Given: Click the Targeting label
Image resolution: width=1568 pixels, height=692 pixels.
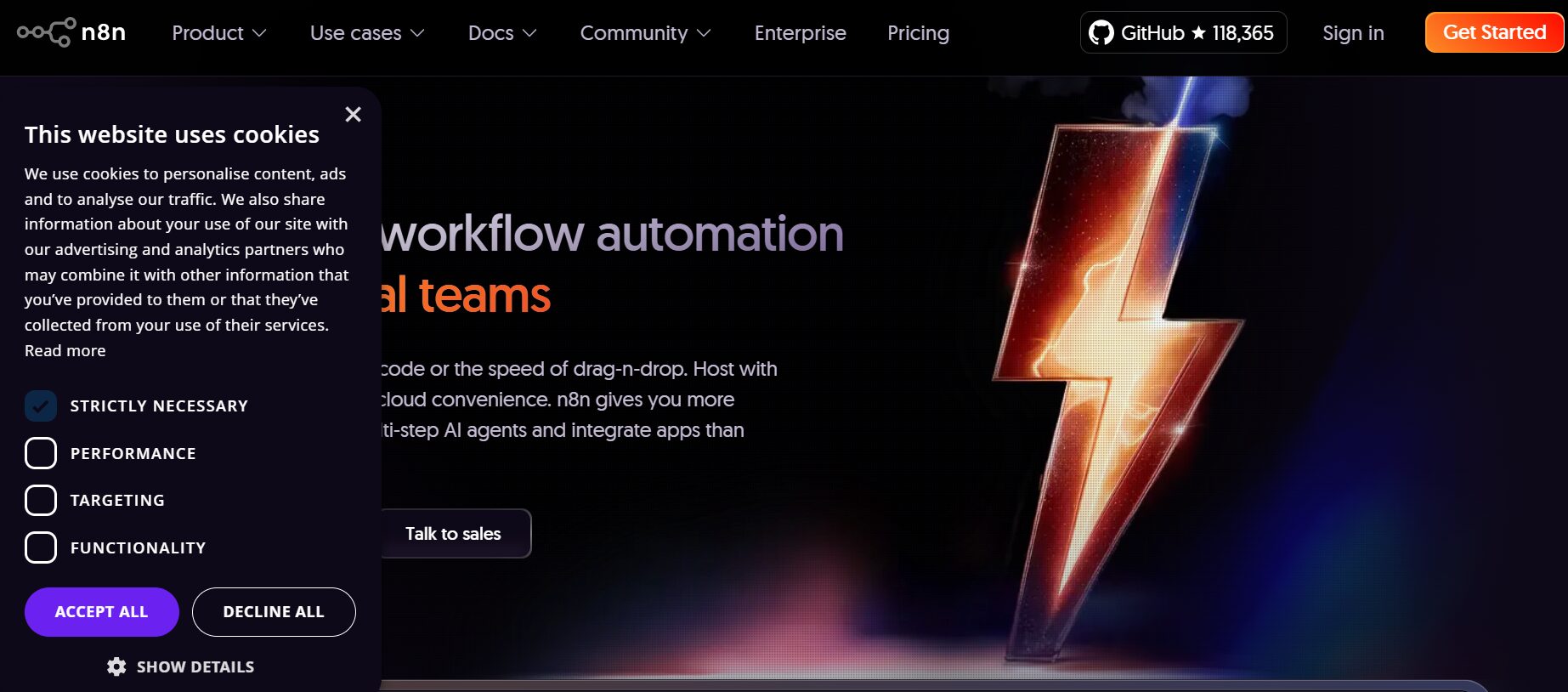Looking at the screenshot, I should click(117, 501).
